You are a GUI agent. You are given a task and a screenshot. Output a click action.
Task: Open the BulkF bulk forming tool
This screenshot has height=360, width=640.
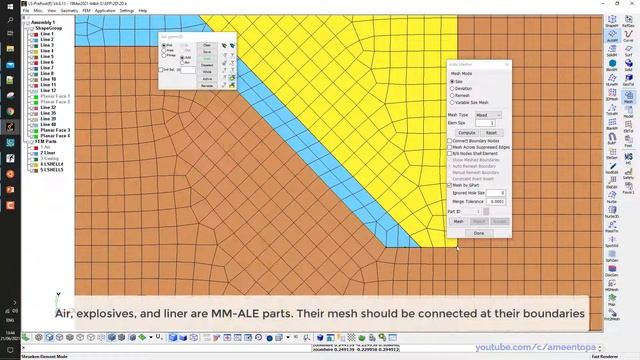pyautogui.click(x=612, y=139)
